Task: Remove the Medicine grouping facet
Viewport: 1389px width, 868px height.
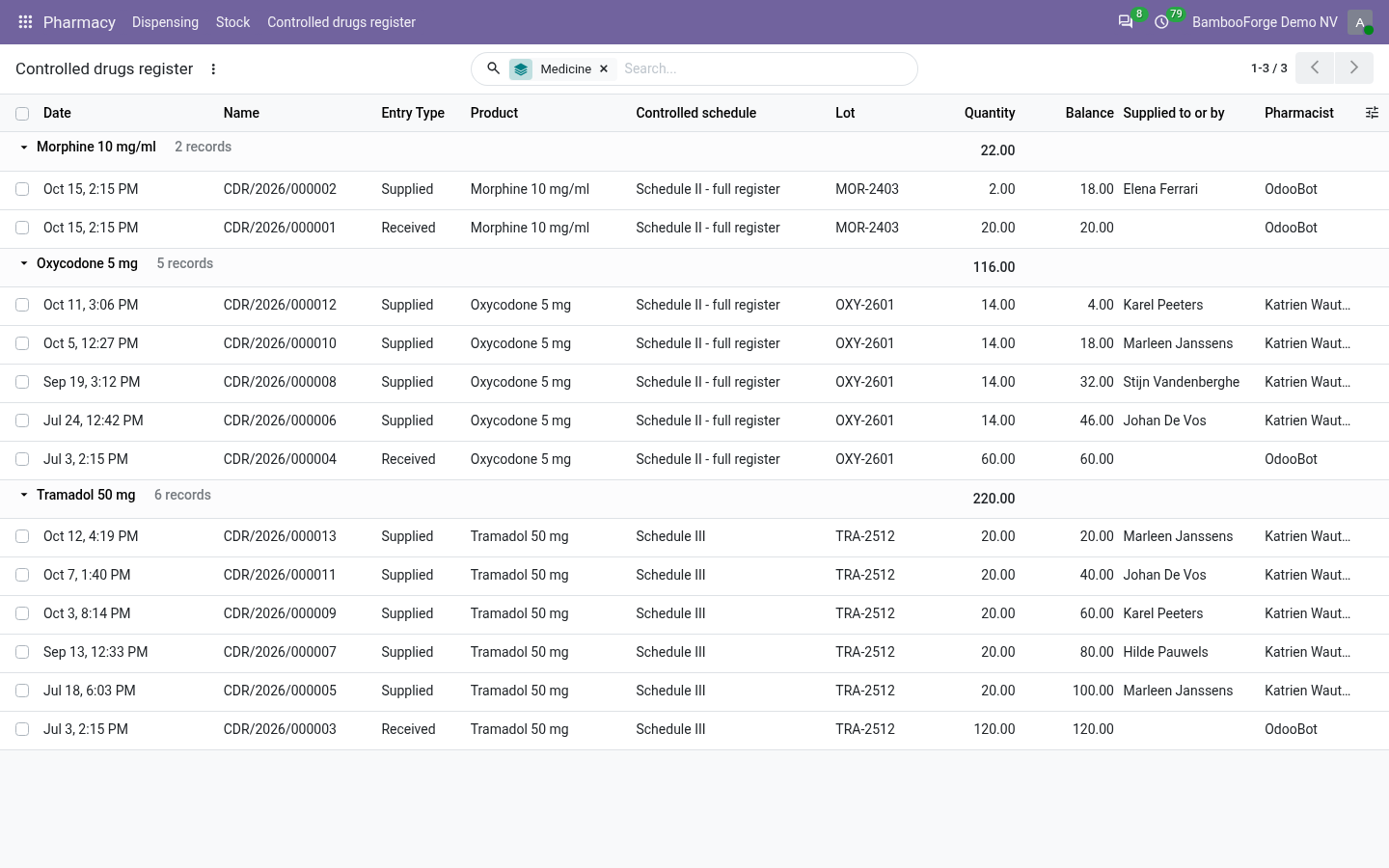Action: coord(604,69)
